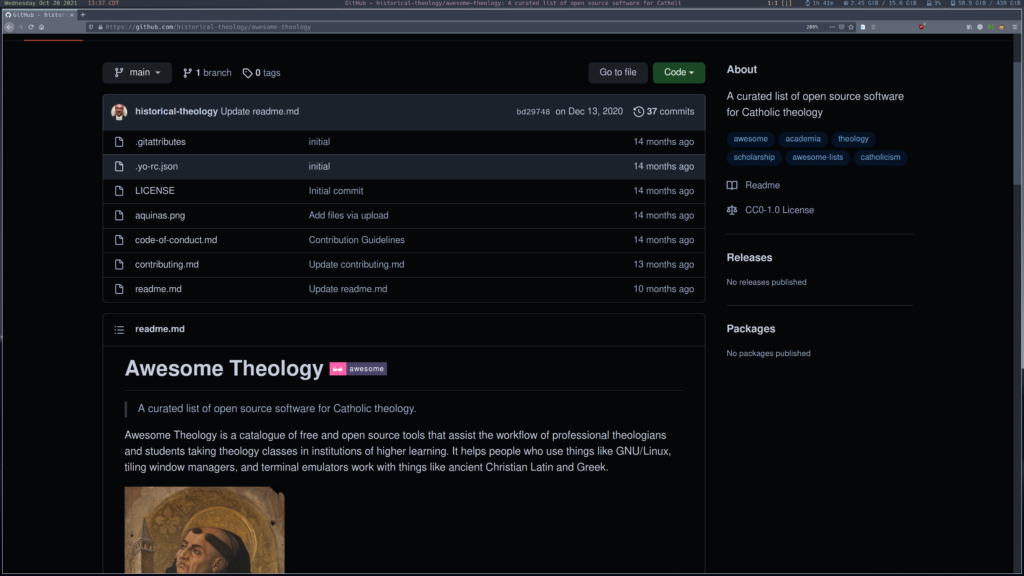Go to the browser home page icon
This screenshot has width=1024, height=576.
click(x=42, y=27)
